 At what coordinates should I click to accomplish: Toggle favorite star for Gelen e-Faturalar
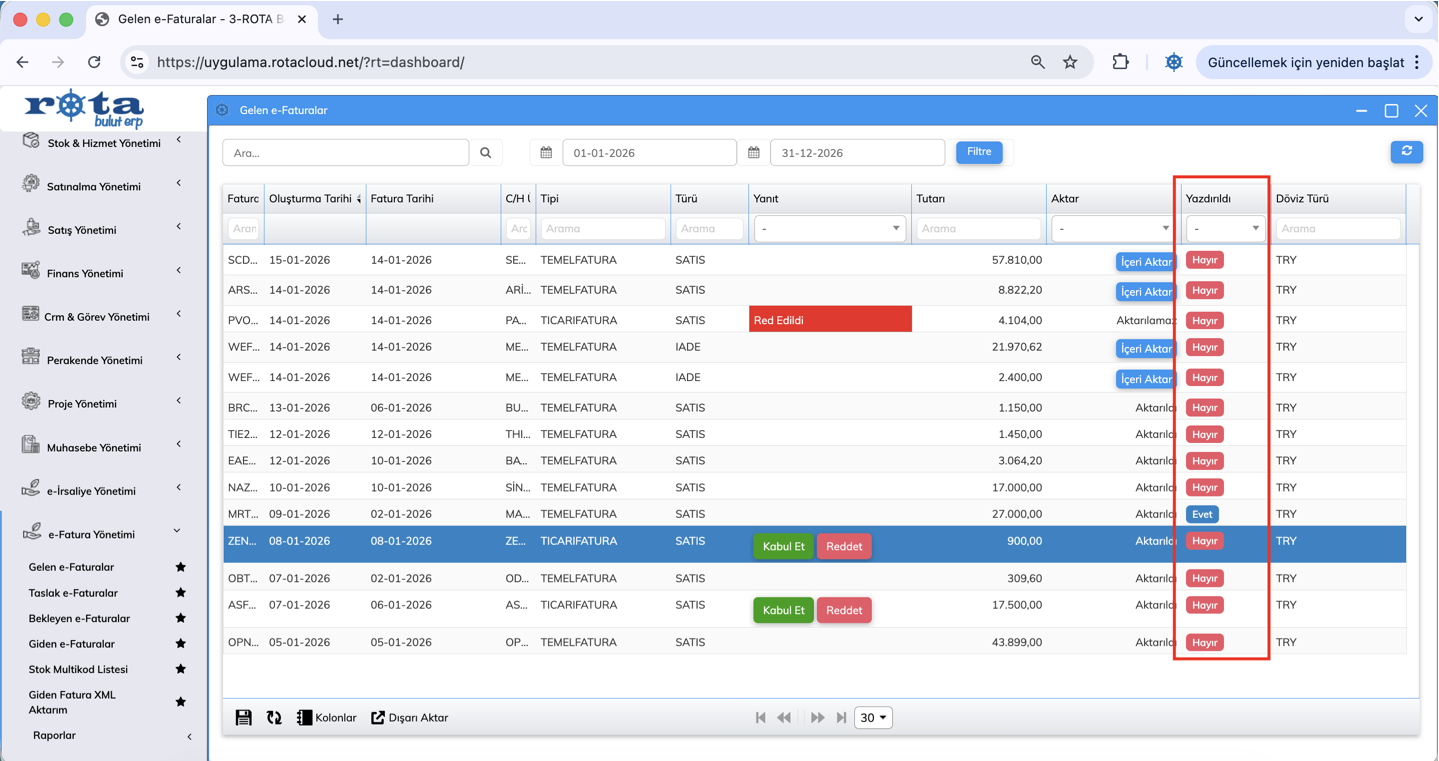pyautogui.click(x=181, y=567)
